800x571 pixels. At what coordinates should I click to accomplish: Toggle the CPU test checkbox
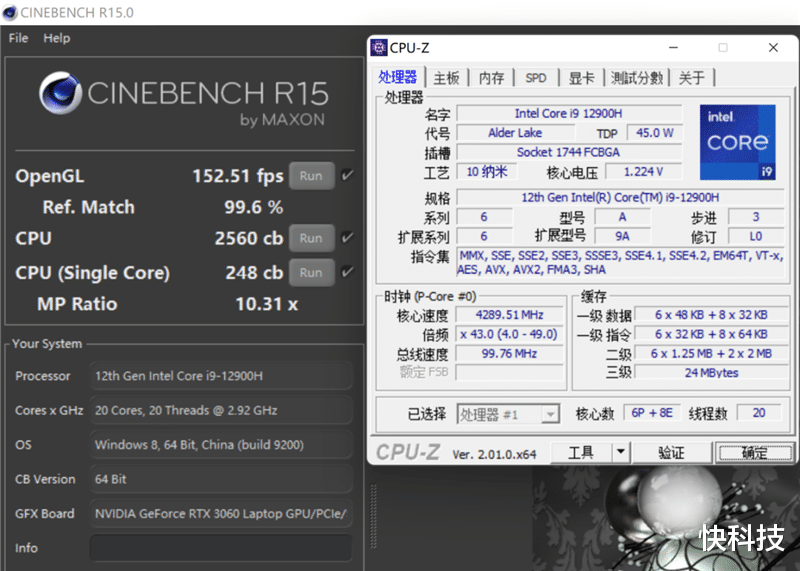347,238
